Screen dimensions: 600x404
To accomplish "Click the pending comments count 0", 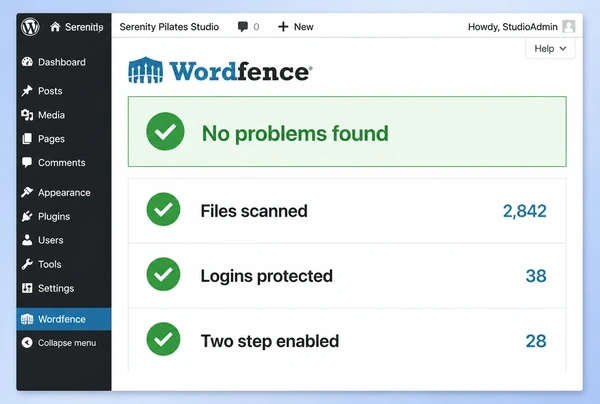I will click(256, 27).
